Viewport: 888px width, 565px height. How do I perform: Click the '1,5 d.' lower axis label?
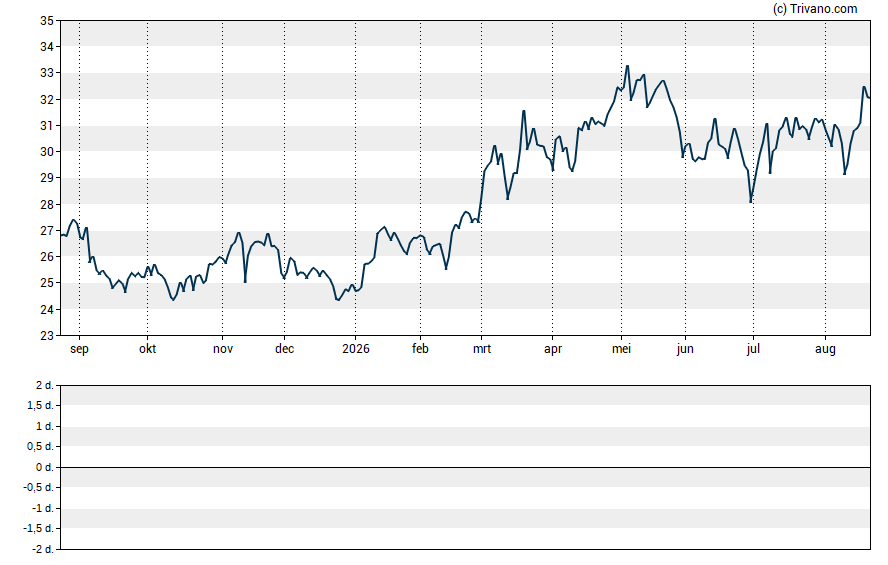click(40, 405)
